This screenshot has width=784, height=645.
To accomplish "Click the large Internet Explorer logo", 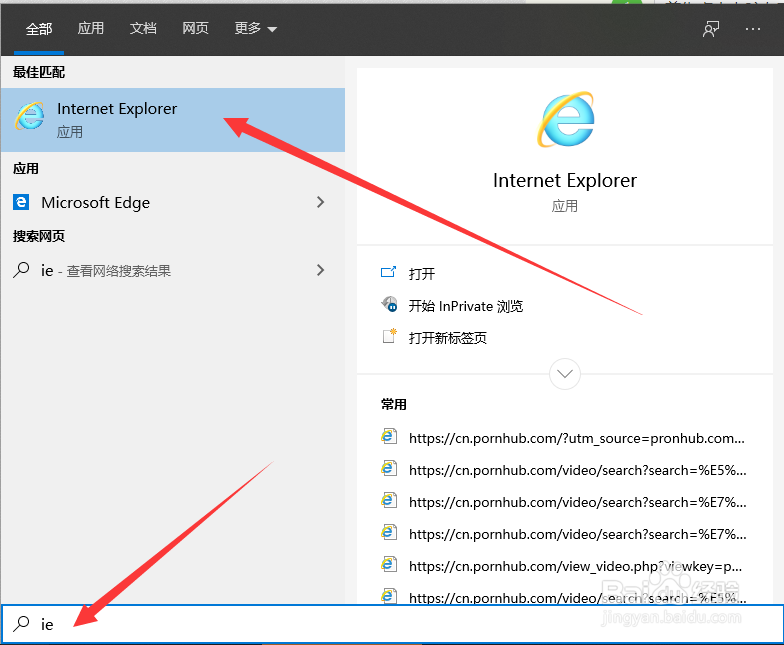I will [566, 120].
